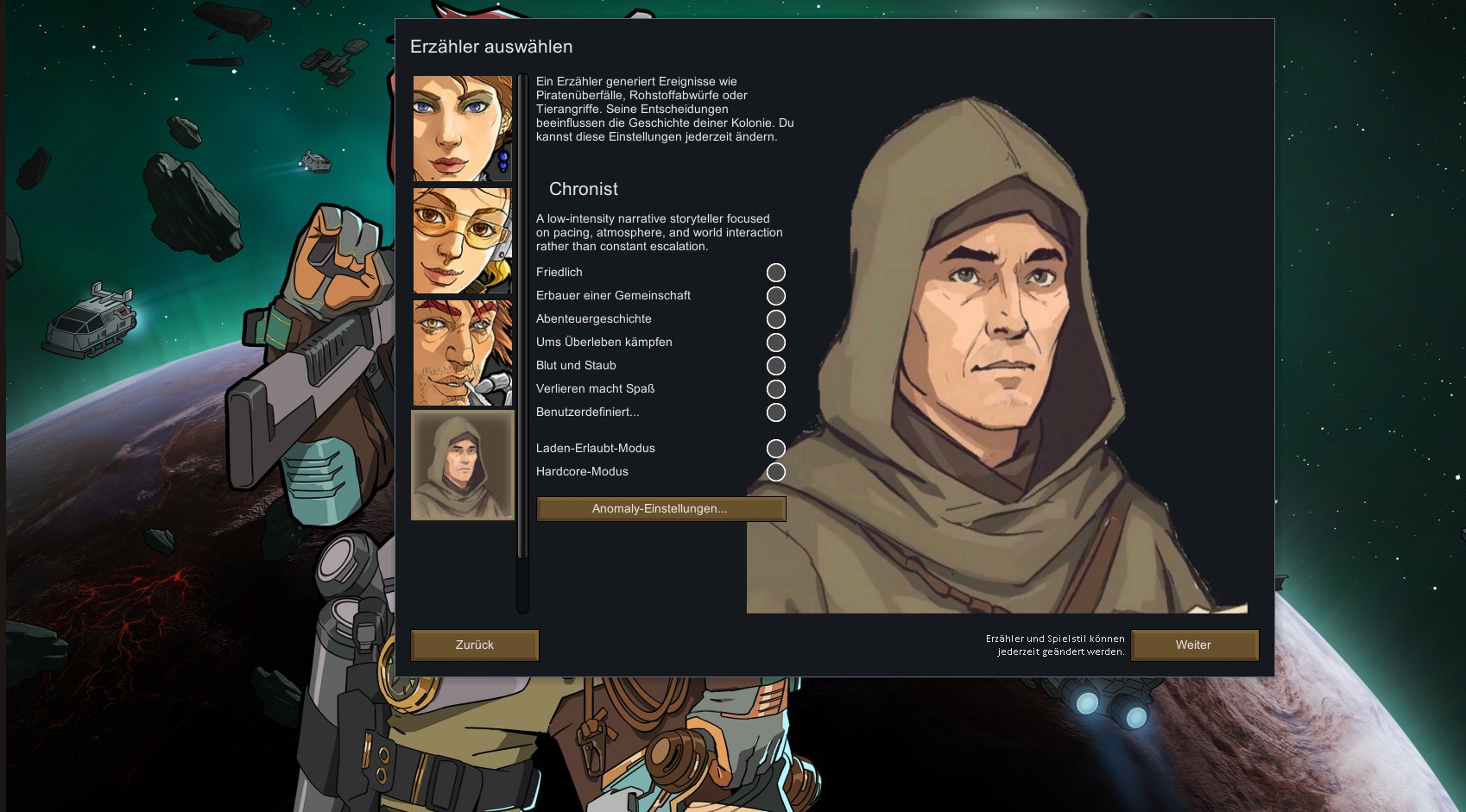This screenshot has width=1466, height=812.
Task: Click the Erzähler auswählen dialog title
Action: (491, 47)
